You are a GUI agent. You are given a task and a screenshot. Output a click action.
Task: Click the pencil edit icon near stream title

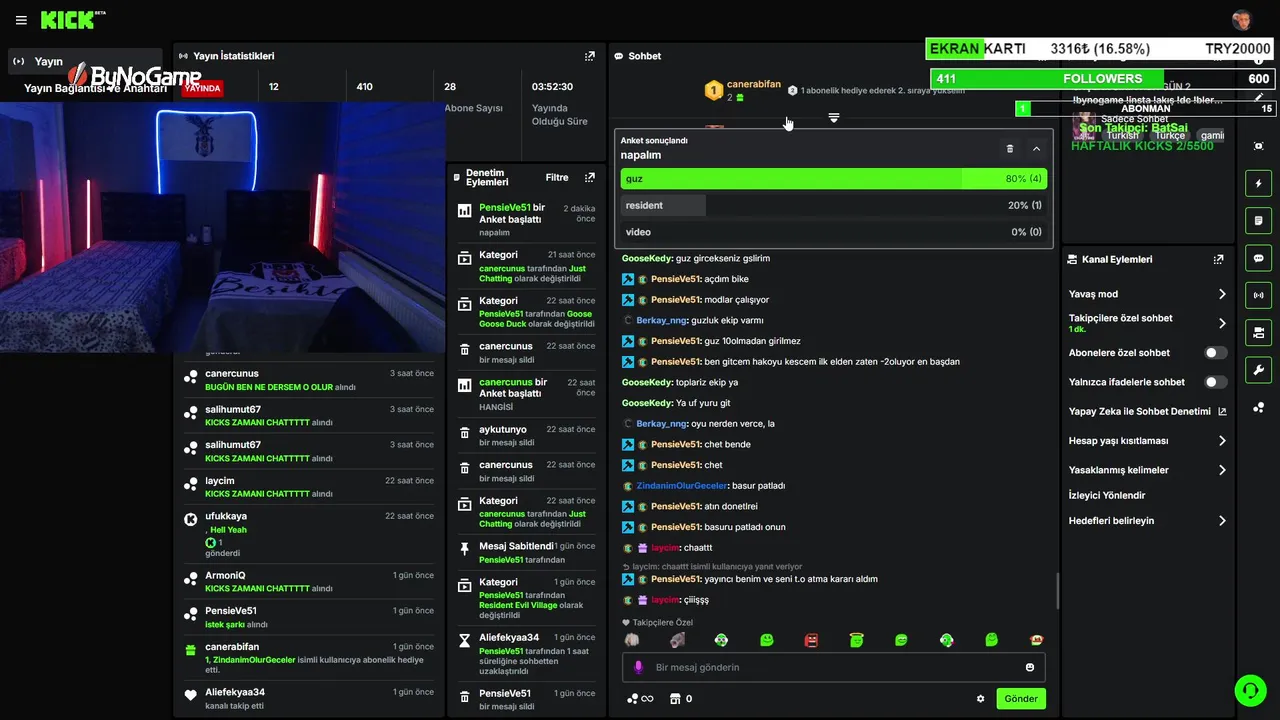(1258, 98)
